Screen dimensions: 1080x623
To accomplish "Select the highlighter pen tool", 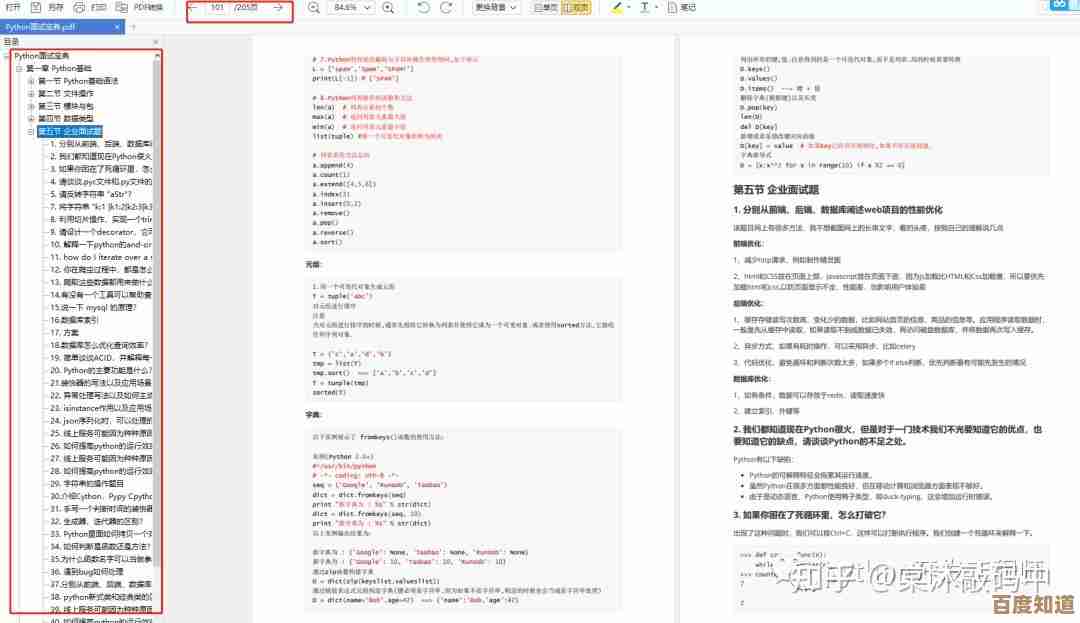I will (x=616, y=8).
